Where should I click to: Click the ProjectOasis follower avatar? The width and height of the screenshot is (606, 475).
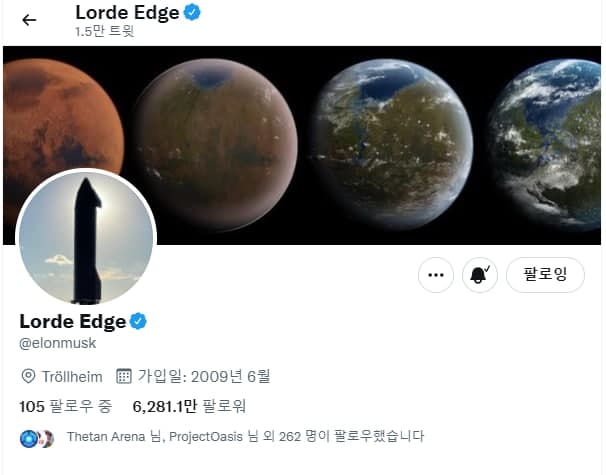pyautogui.click(x=47, y=439)
